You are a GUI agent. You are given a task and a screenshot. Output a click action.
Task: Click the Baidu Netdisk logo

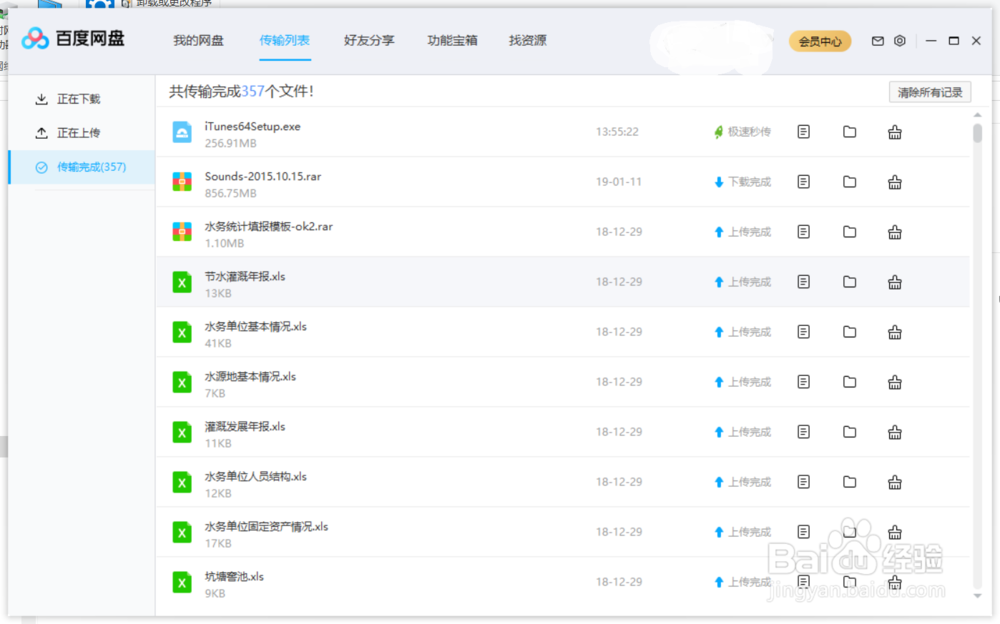click(73, 38)
